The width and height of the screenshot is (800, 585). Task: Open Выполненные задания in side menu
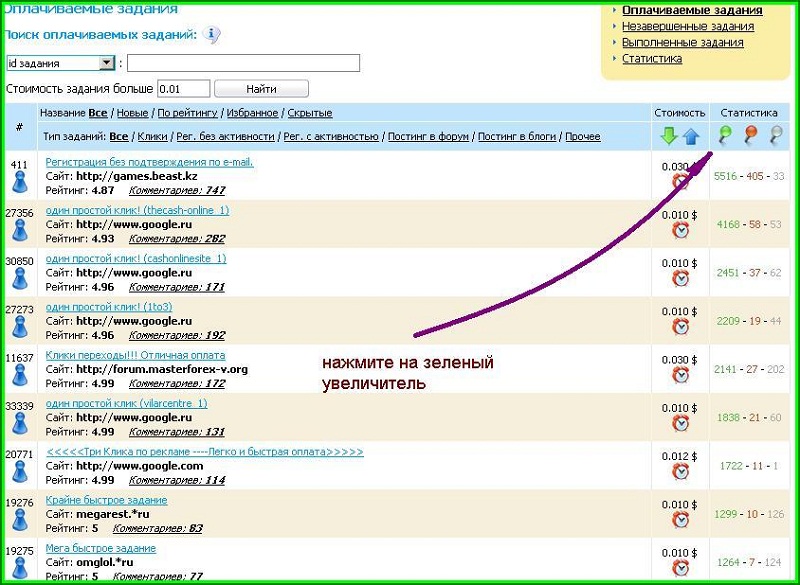(682, 42)
